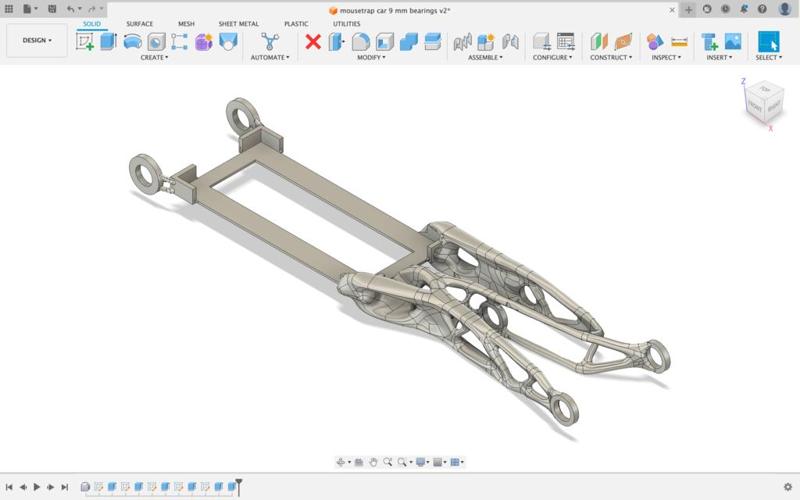Activate the Select tool
Screen dimensions: 800x500
768,42
